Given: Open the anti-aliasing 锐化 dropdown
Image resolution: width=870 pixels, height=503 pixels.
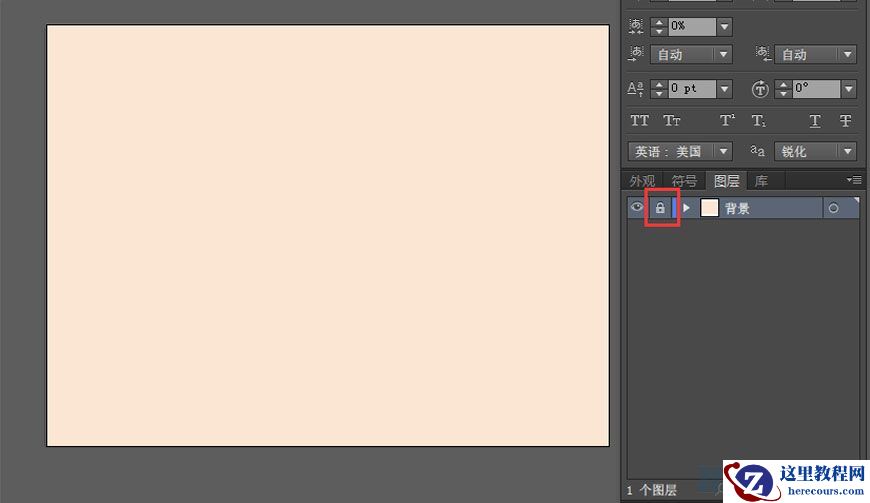Looking at the screenshot, I should (x=816, y=151).
